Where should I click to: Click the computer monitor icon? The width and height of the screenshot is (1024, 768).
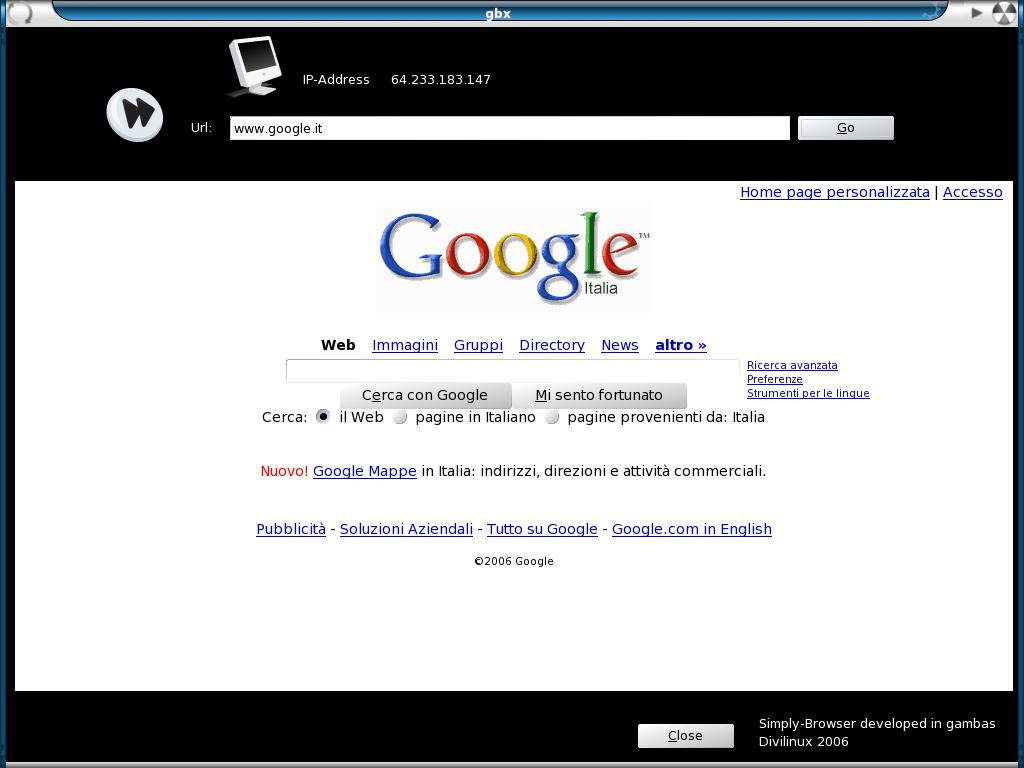[x=255, y=67]
